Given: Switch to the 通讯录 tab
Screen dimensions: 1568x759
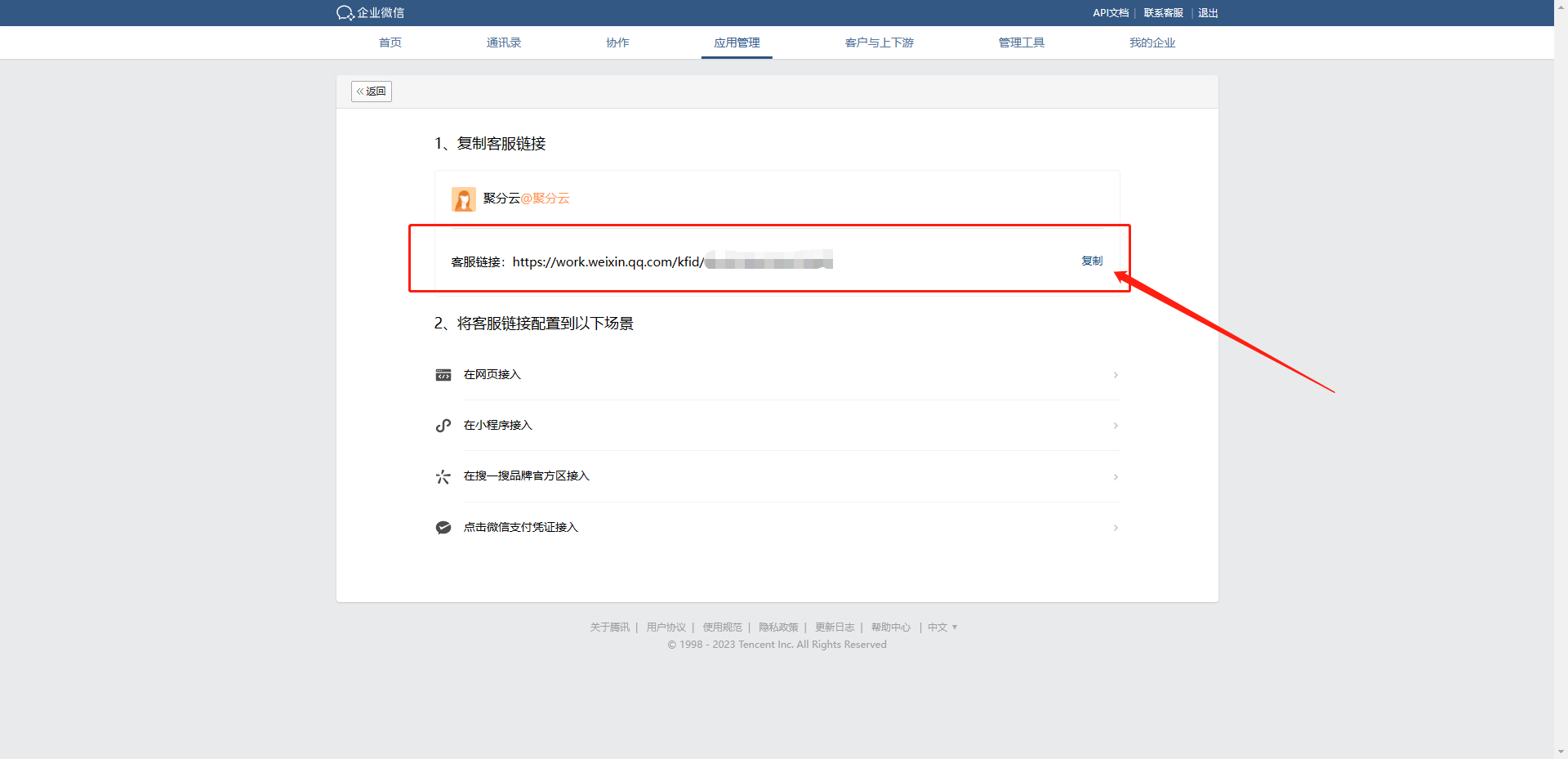Looking at the screenshot, I should 503,42.
